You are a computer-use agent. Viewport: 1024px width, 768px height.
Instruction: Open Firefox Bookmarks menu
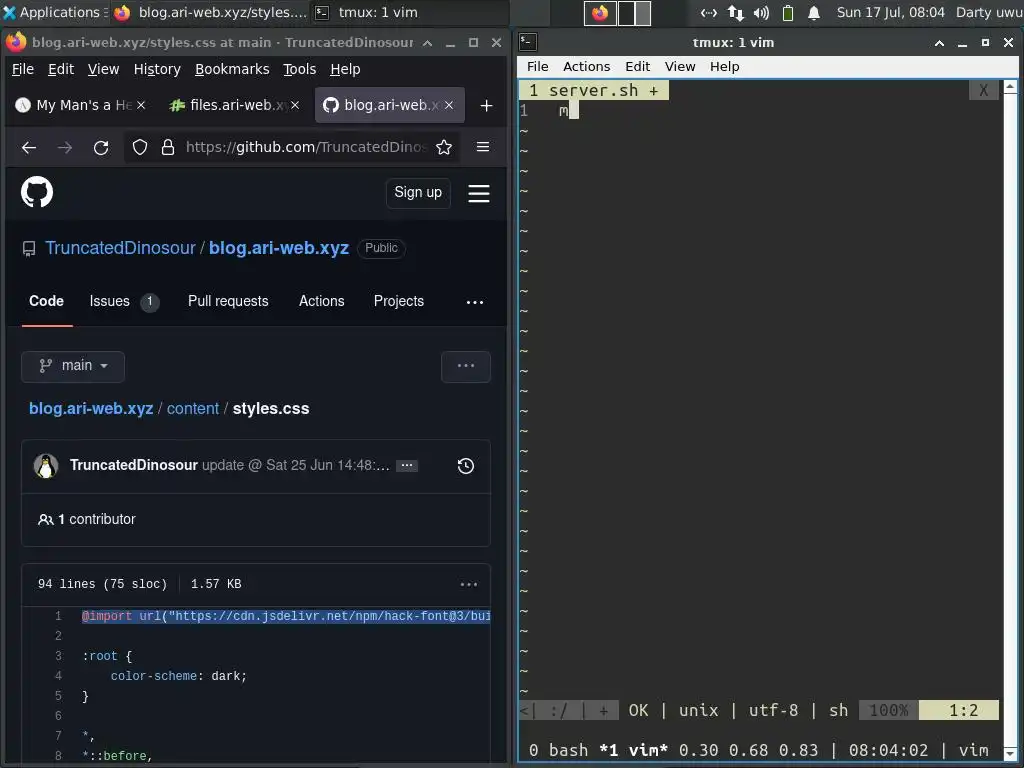pos(232,69)
